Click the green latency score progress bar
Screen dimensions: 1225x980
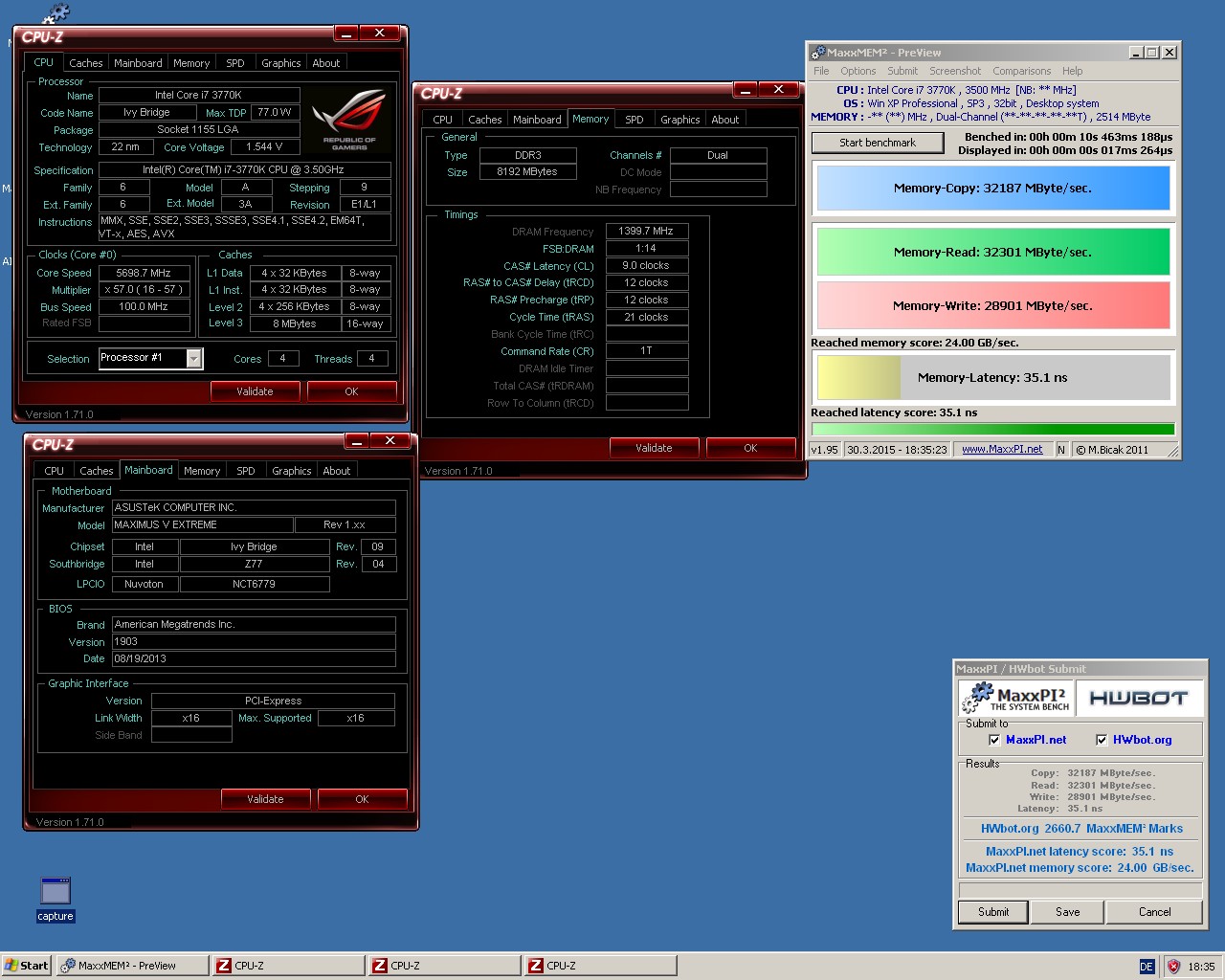[x=992, y=430]
